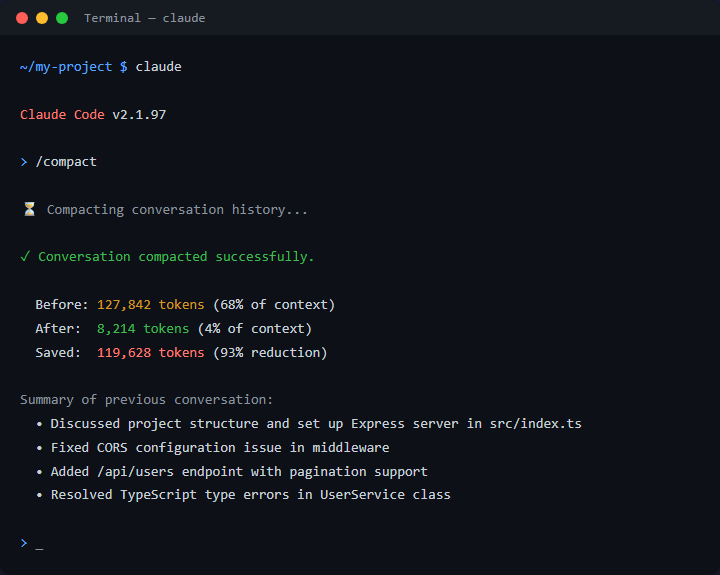Viewport: 720px width, 575px height.
Task: Click the '(68% of context)' text
Action: pyautogui.click(x=274, y=304)
